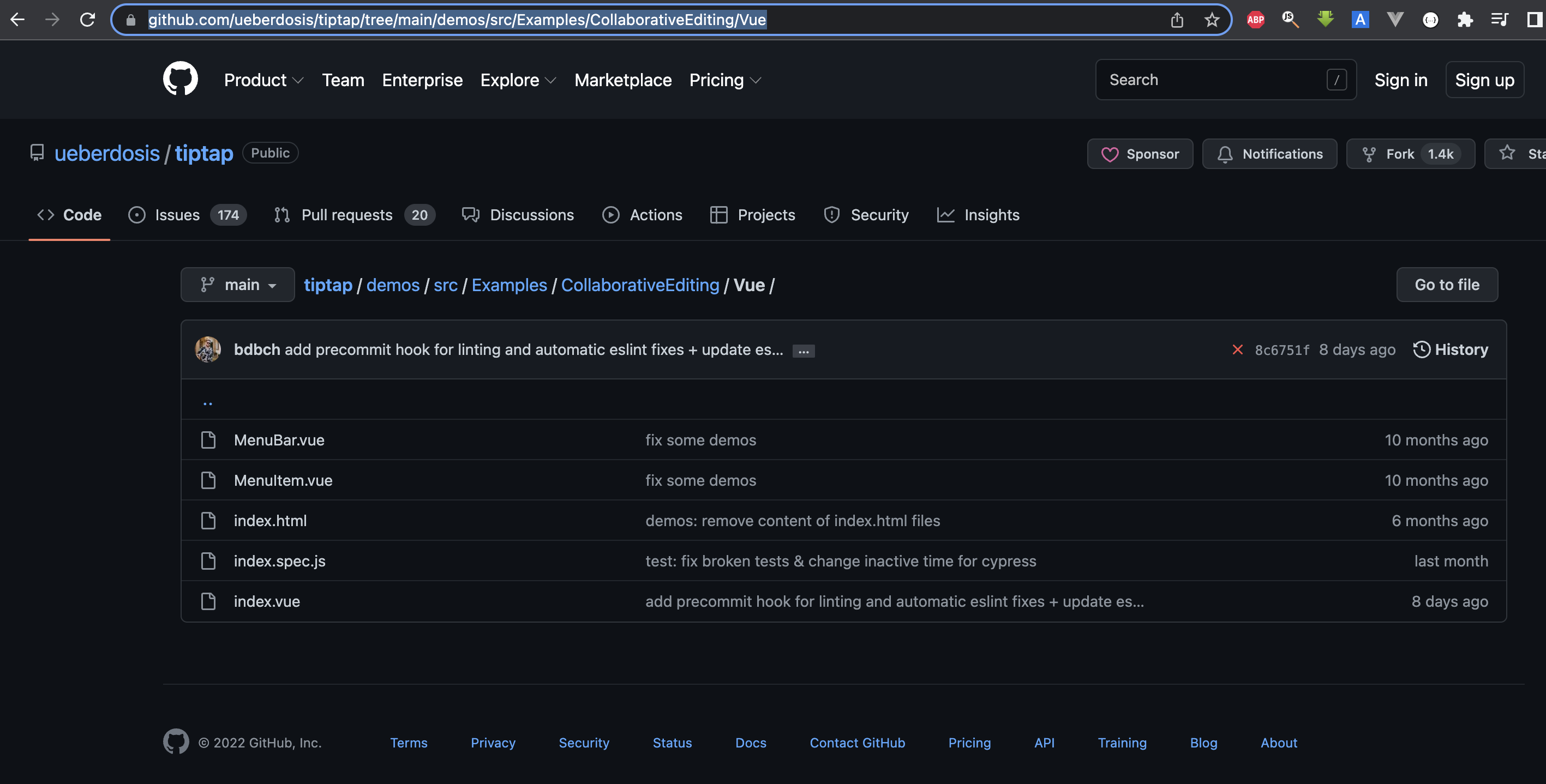Open the main branch selector dropdown
This screenshot has width=1546, height=784.
tap(238, 285)
